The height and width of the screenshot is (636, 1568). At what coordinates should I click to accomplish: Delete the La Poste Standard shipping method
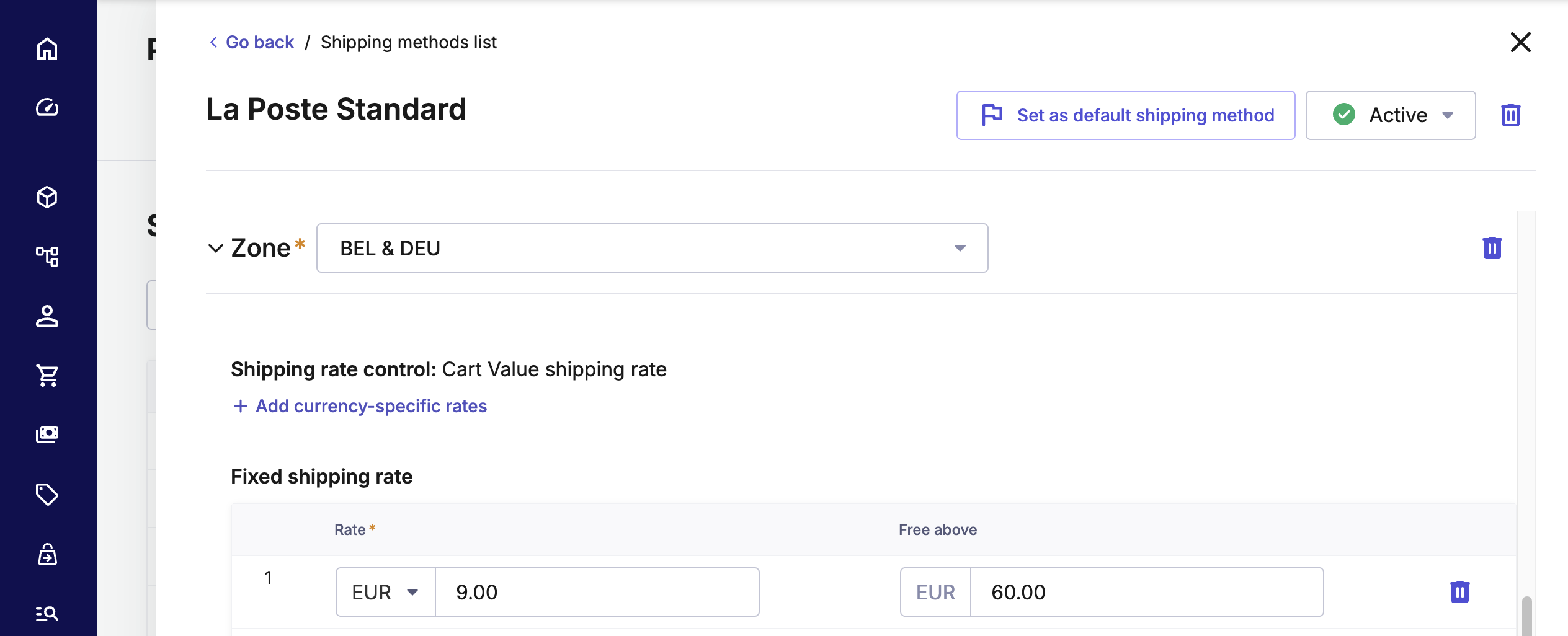point(1510,115)
